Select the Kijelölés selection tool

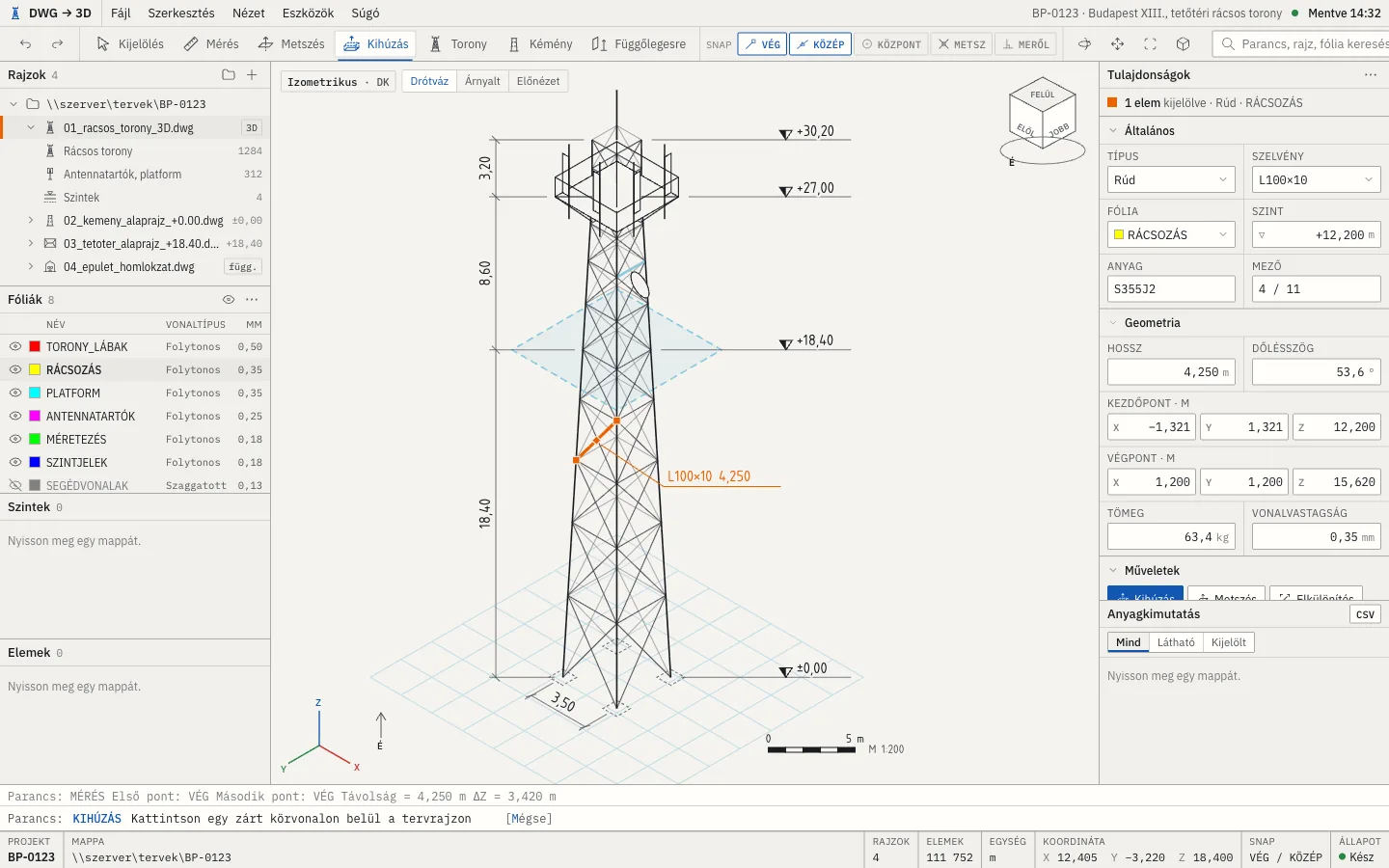(x=130, y=44)
